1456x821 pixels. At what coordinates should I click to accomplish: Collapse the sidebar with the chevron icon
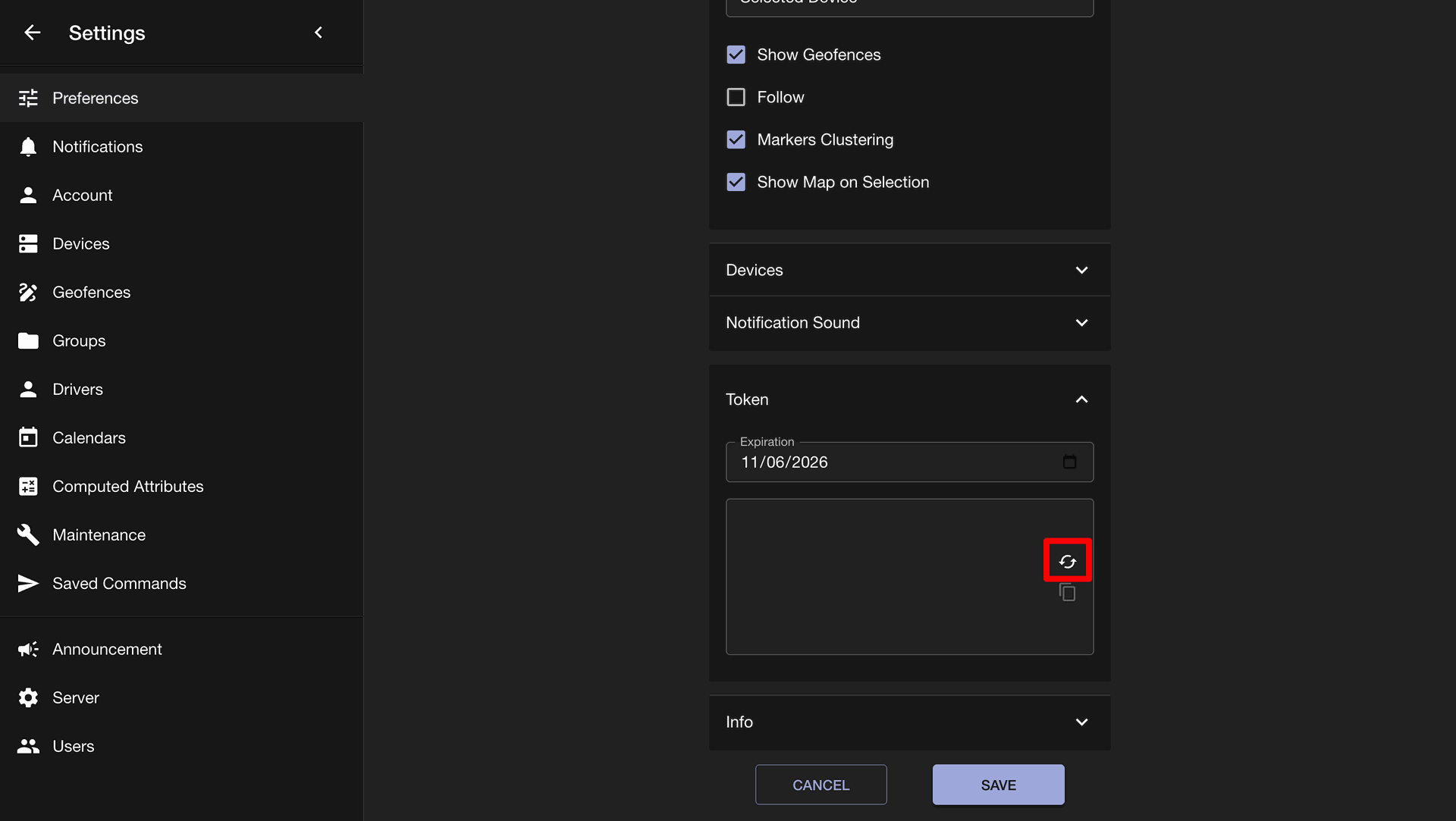pos(318,33)
